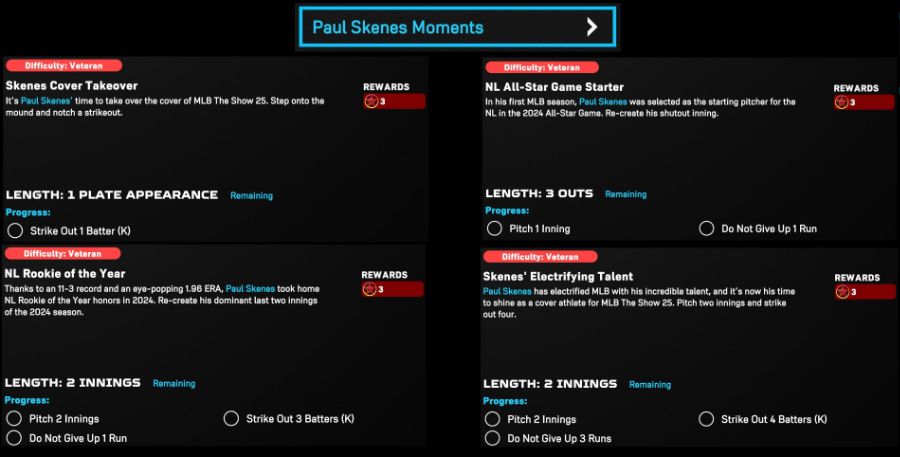The width and height of the screenshot is (900, 457).
Task: Open the NL All-Star Game Starter moment title
Action: [554, 87]
